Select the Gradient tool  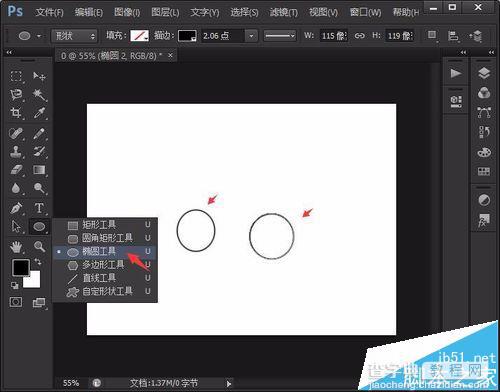[x=39, y=170]
